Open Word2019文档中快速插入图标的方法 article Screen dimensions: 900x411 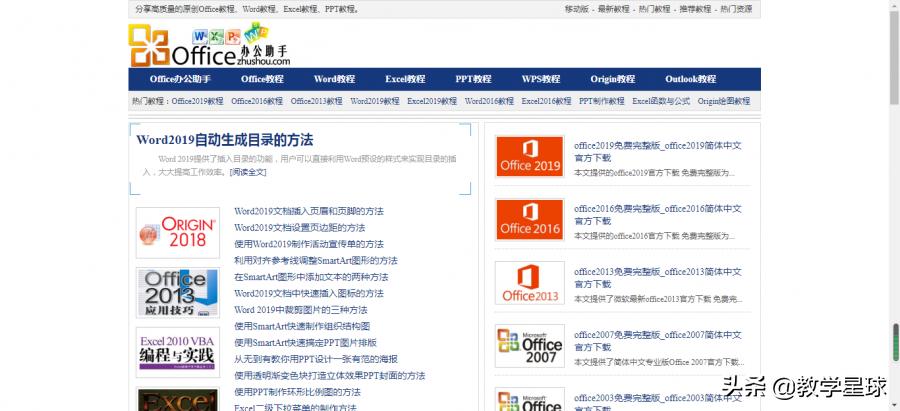click(x=309, y=293)
